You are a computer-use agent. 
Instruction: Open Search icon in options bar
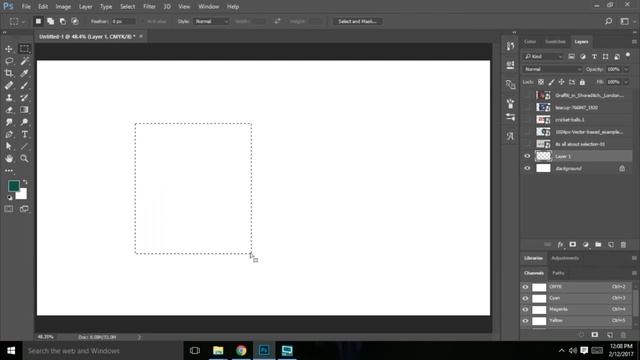tap(608, 21)
